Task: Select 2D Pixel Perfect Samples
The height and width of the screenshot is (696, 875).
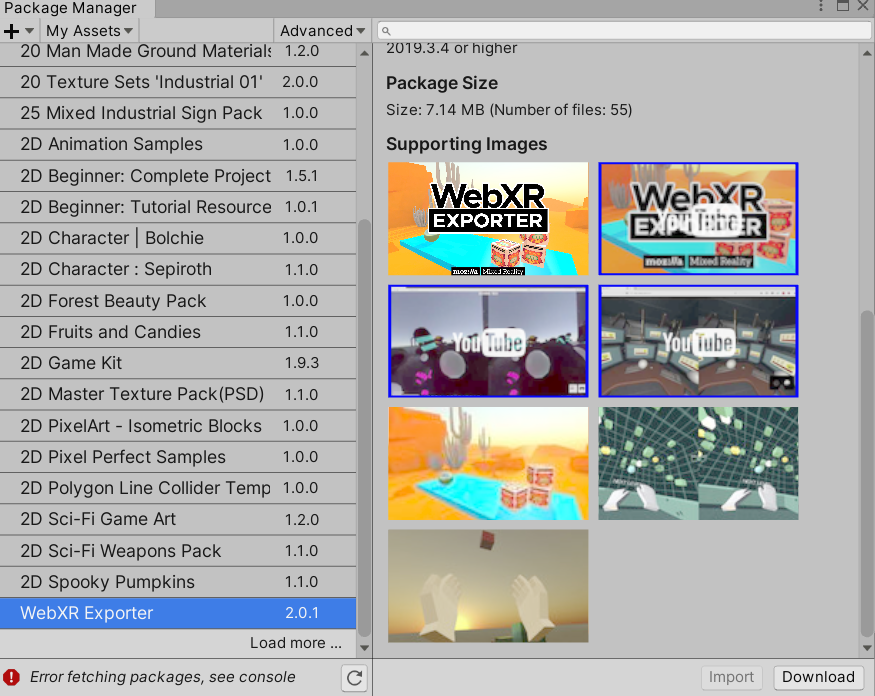Action: 178,457
